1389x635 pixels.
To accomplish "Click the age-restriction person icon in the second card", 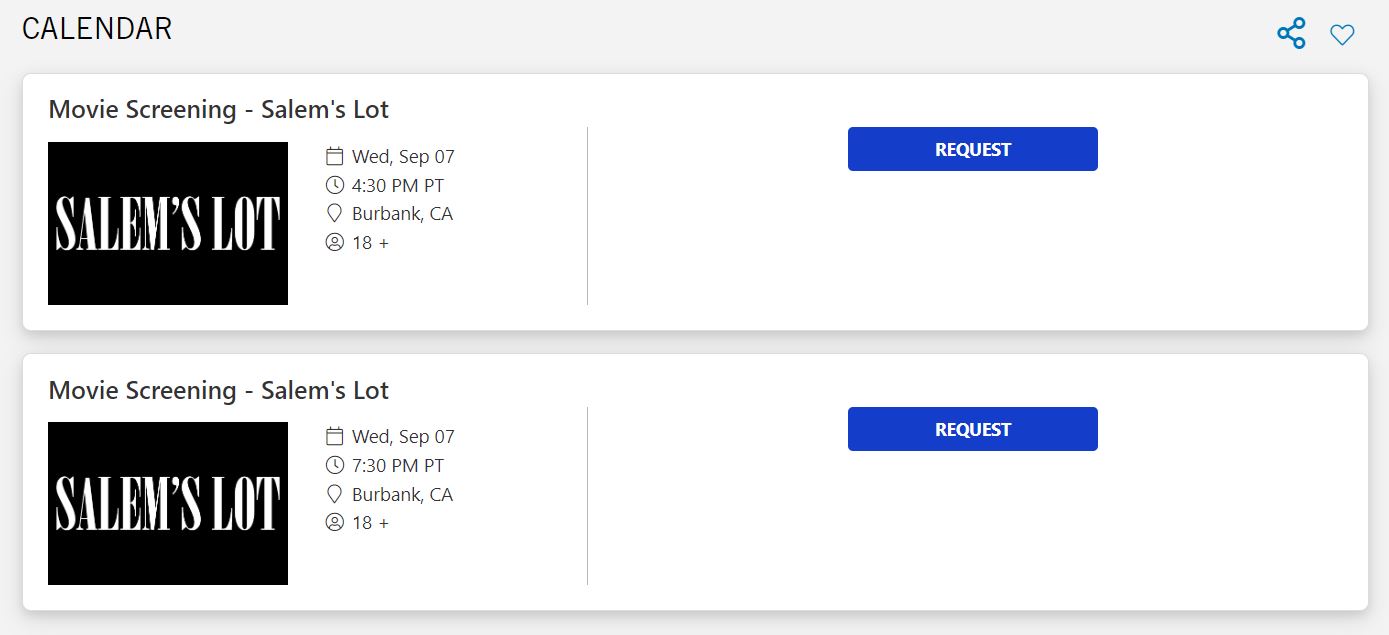I will 335,522.
